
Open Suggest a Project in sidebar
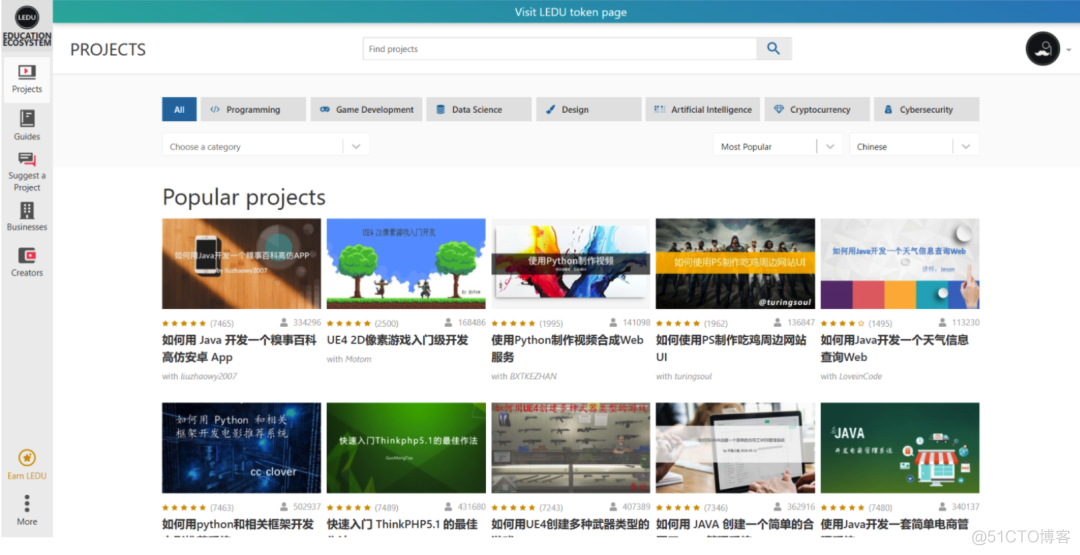27,172
